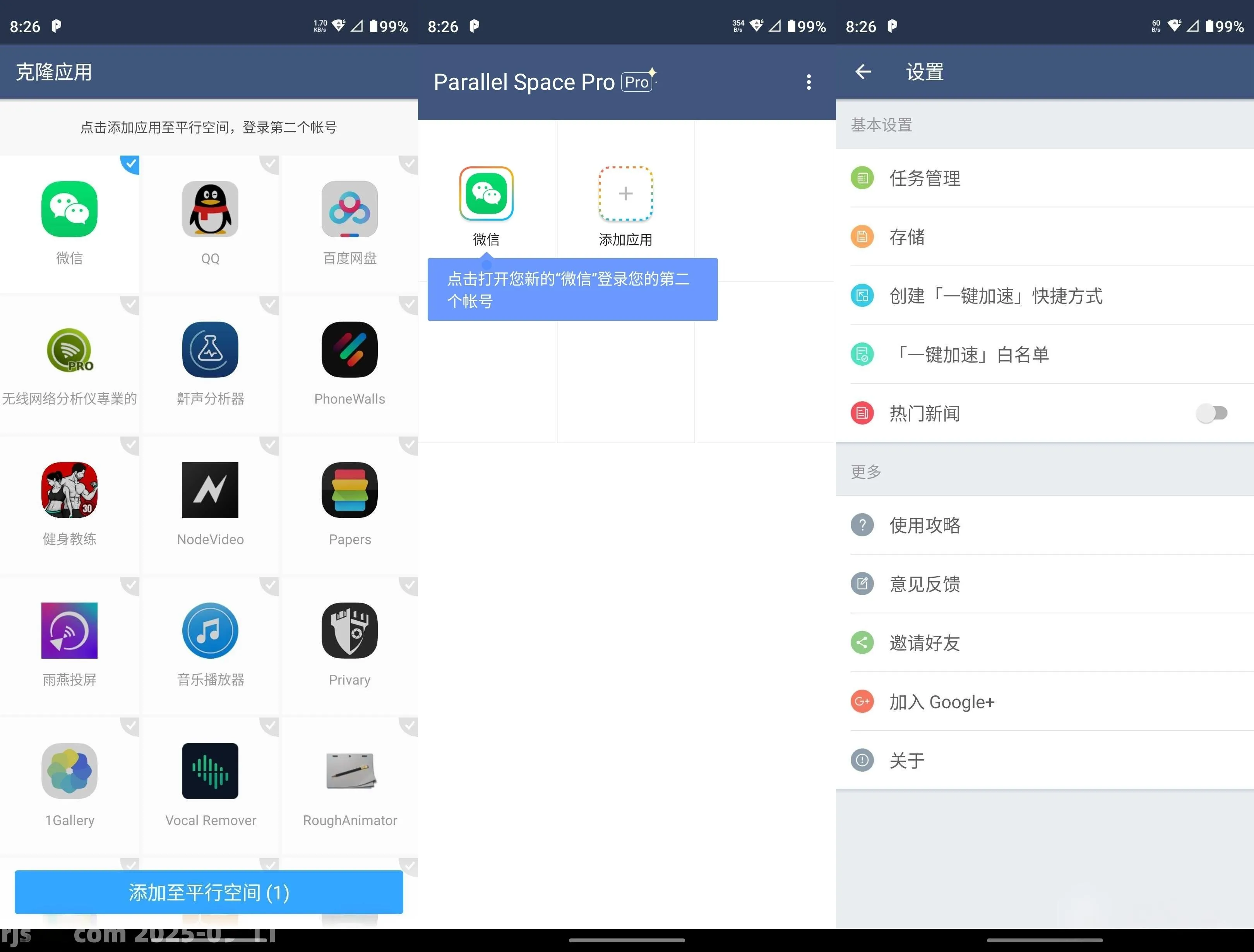This screenshot has height=952, width=1254.
Task: Check the QQ tile checkbox
Action: click(271, 164)
